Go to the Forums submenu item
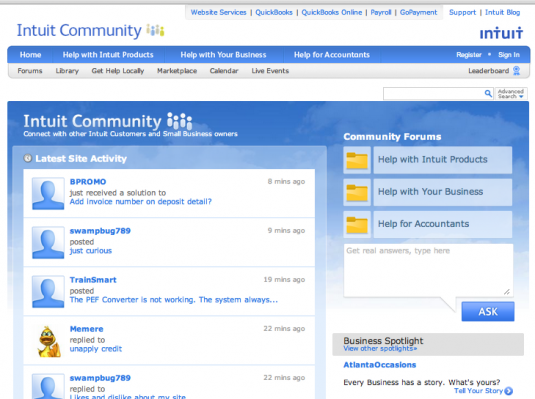 tap(30, 71)
